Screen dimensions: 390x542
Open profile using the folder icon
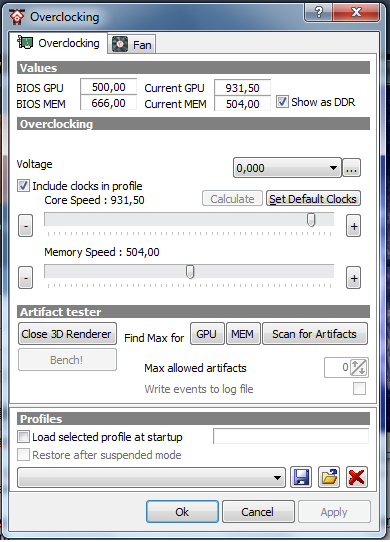coord(329,477)
